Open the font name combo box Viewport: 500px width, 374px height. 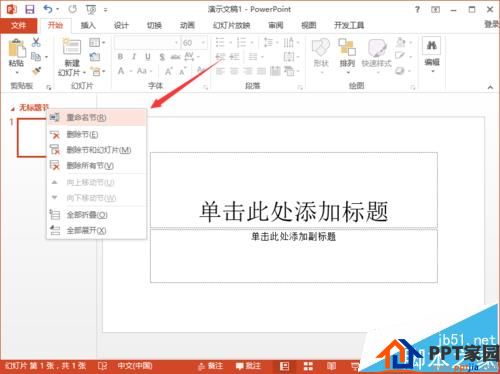147,43
